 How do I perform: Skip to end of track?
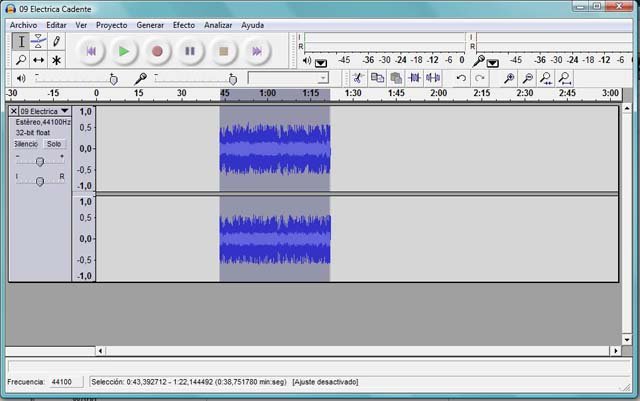coord(257,51)
